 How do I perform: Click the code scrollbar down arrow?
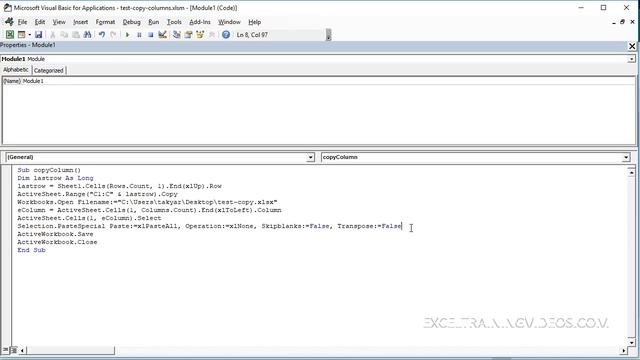coord(631,342)
